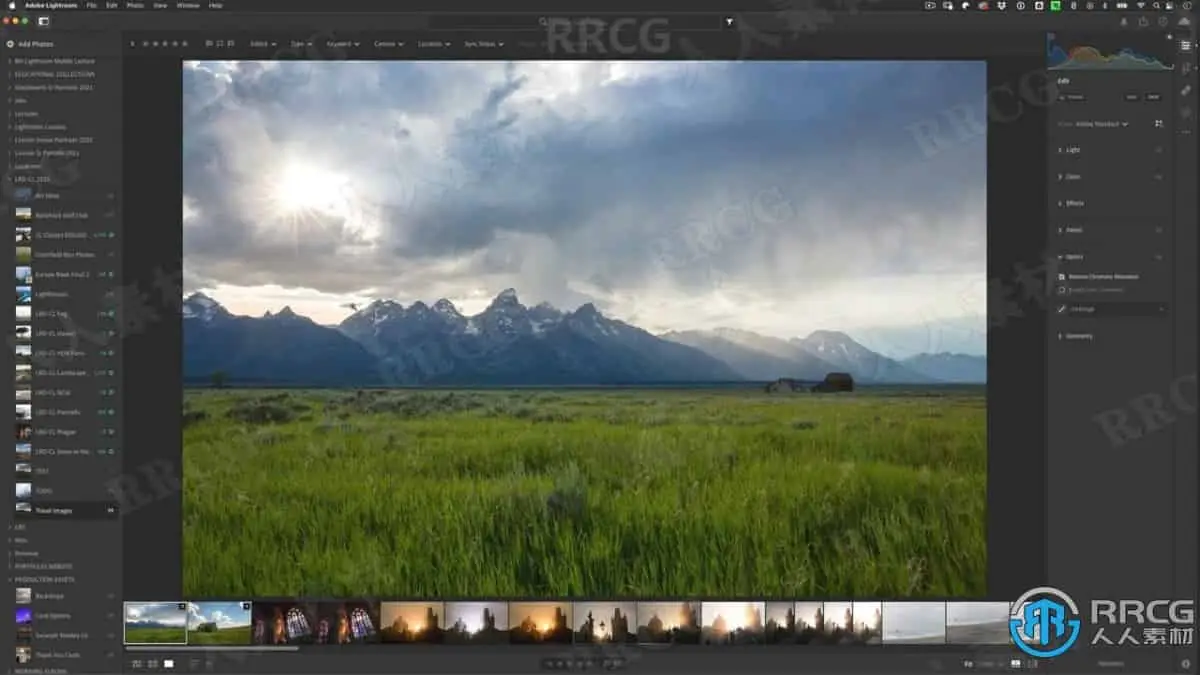
Task: Expand the Effects panel section
Action: pos(1074,203)
